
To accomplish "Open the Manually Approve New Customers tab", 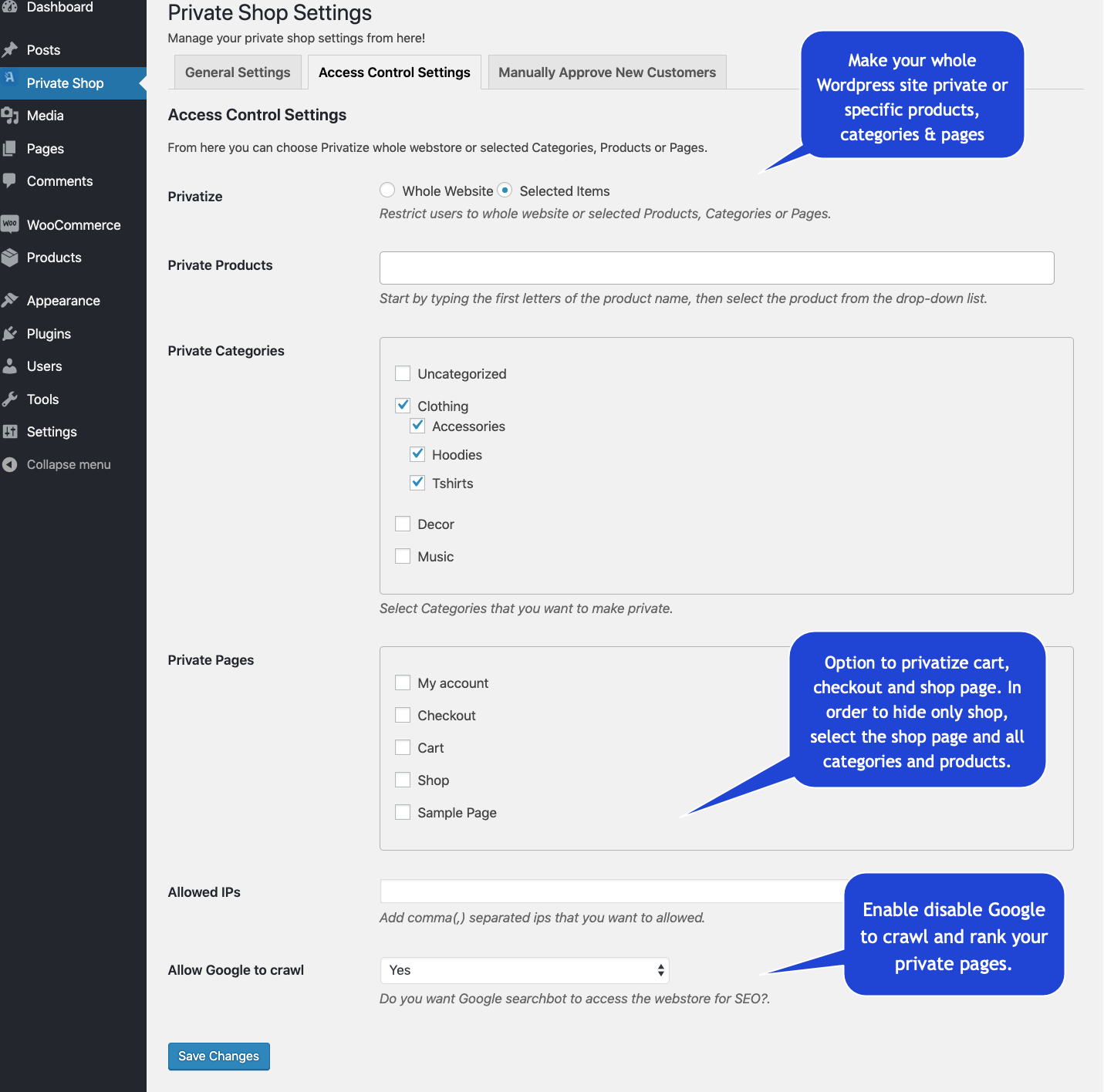I will click(x=606, y=72).
